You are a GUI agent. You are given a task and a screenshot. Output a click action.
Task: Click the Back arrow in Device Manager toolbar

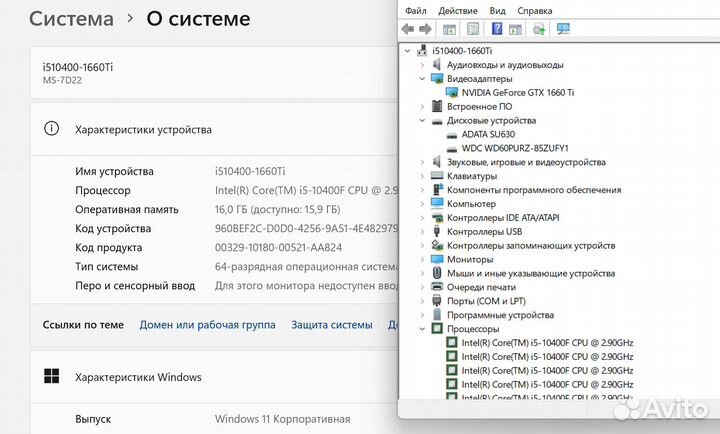click(x=407, y=29)
